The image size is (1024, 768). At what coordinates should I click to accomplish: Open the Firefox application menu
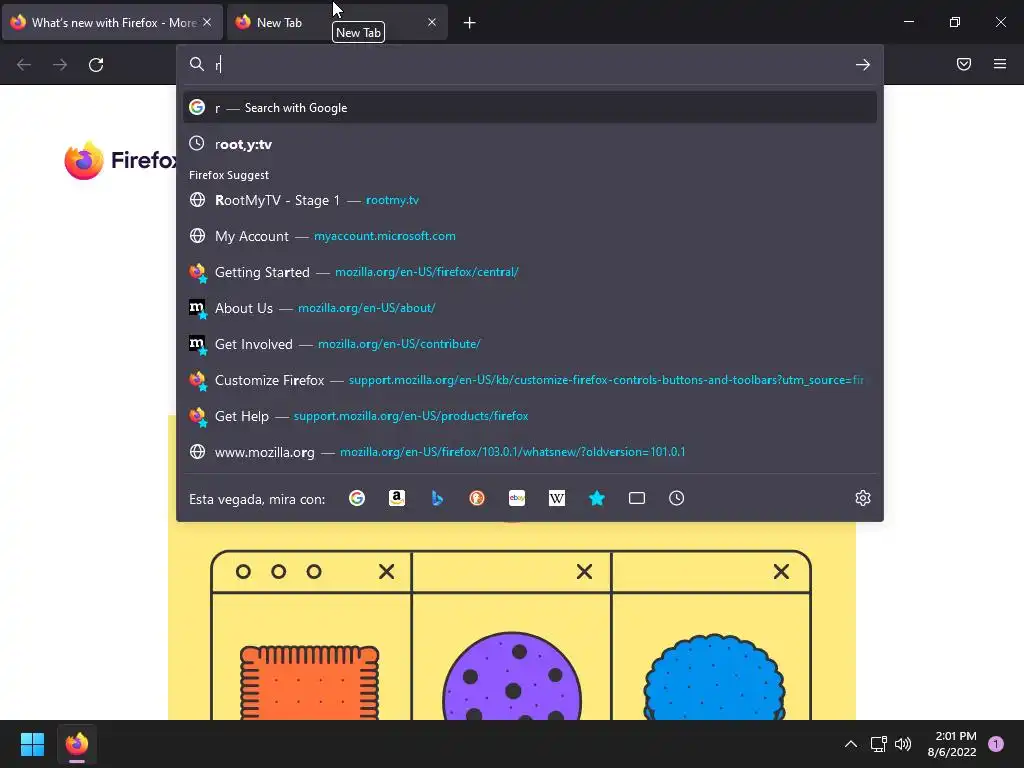pos(1000,64)
